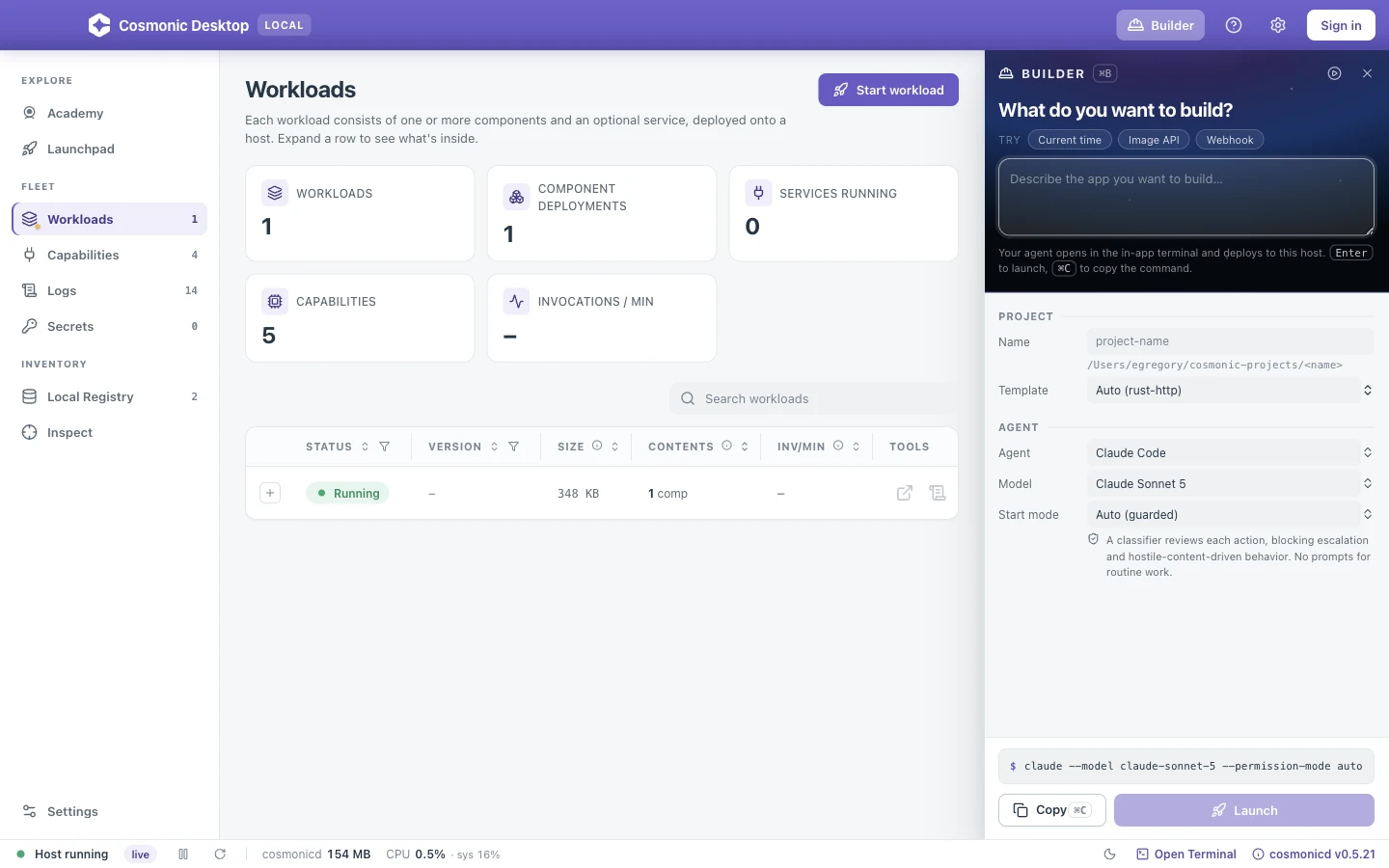Sort by the Size column

click(614, 447)
